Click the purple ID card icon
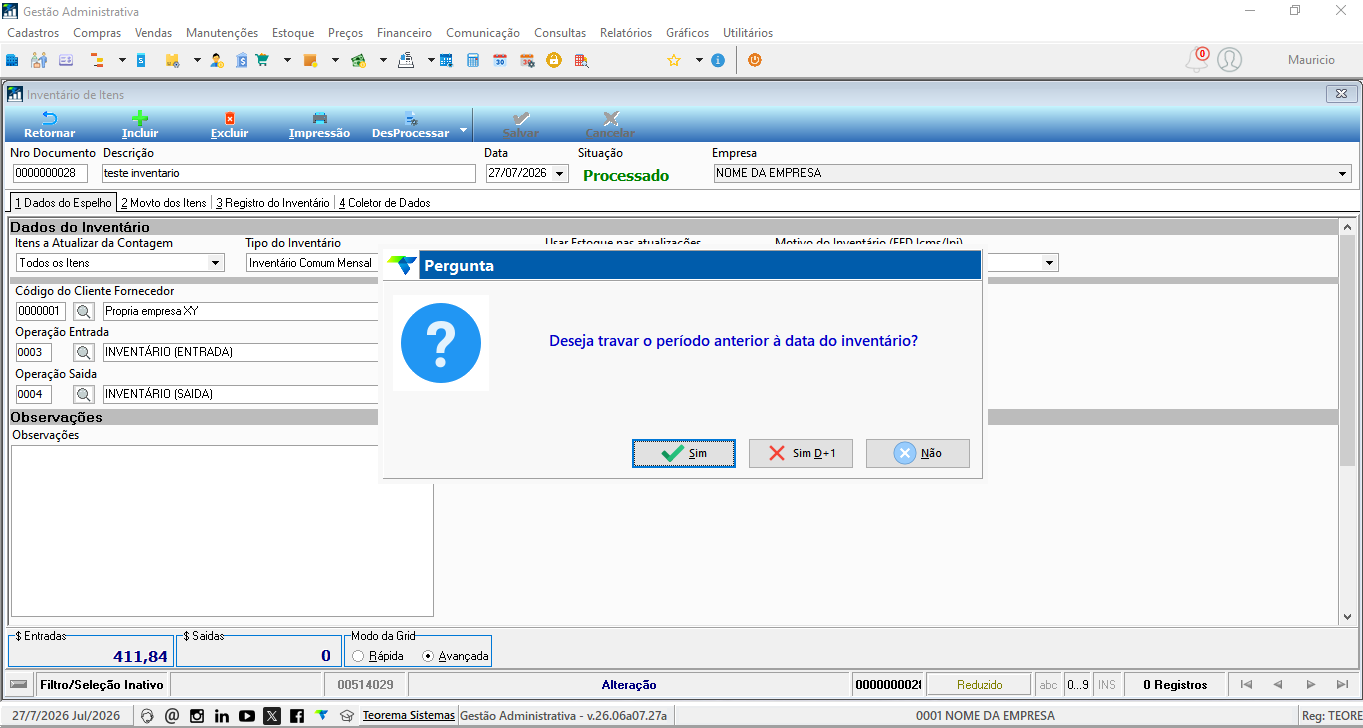Image resolution: width=1363 pixels, height=728 pixels. [66, 60]
